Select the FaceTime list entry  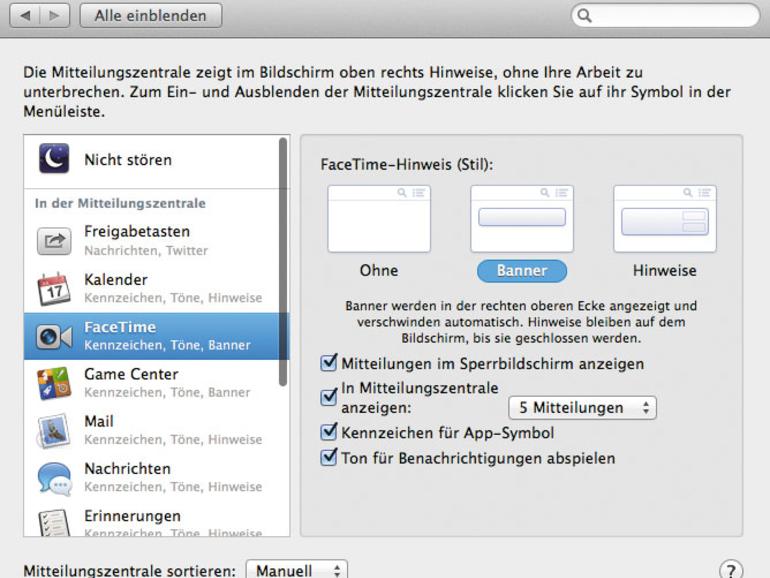coord(151,336)
